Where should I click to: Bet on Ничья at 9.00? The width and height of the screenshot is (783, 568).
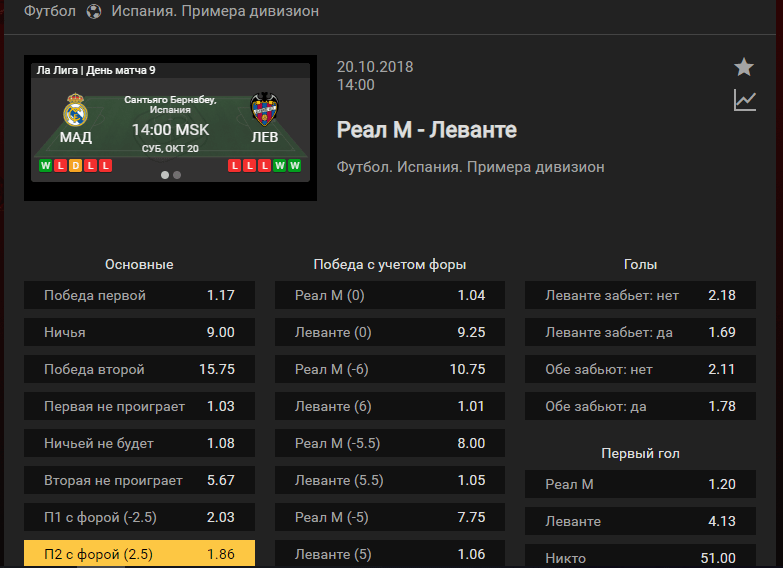(x=139, y=332)
